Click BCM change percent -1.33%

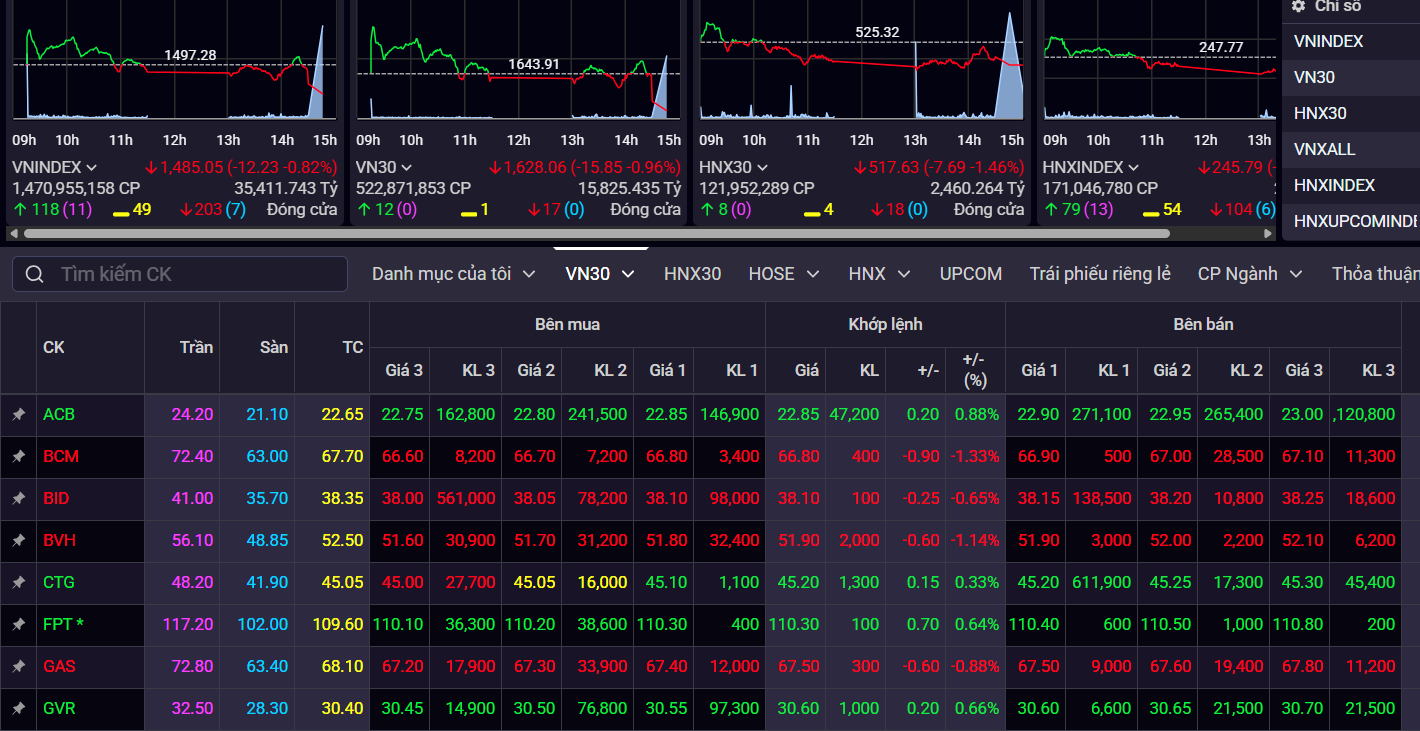pyautogui.click(x=977, y=456)
